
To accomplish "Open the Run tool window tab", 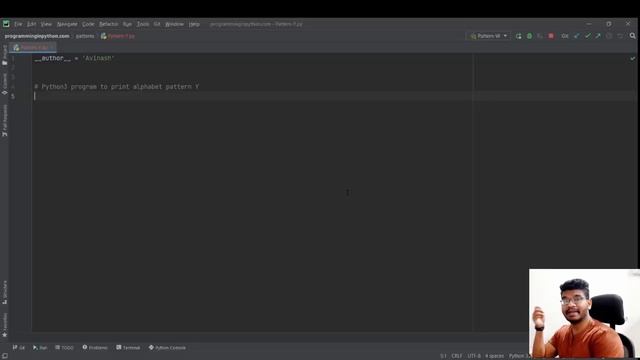I will [40, 348].
